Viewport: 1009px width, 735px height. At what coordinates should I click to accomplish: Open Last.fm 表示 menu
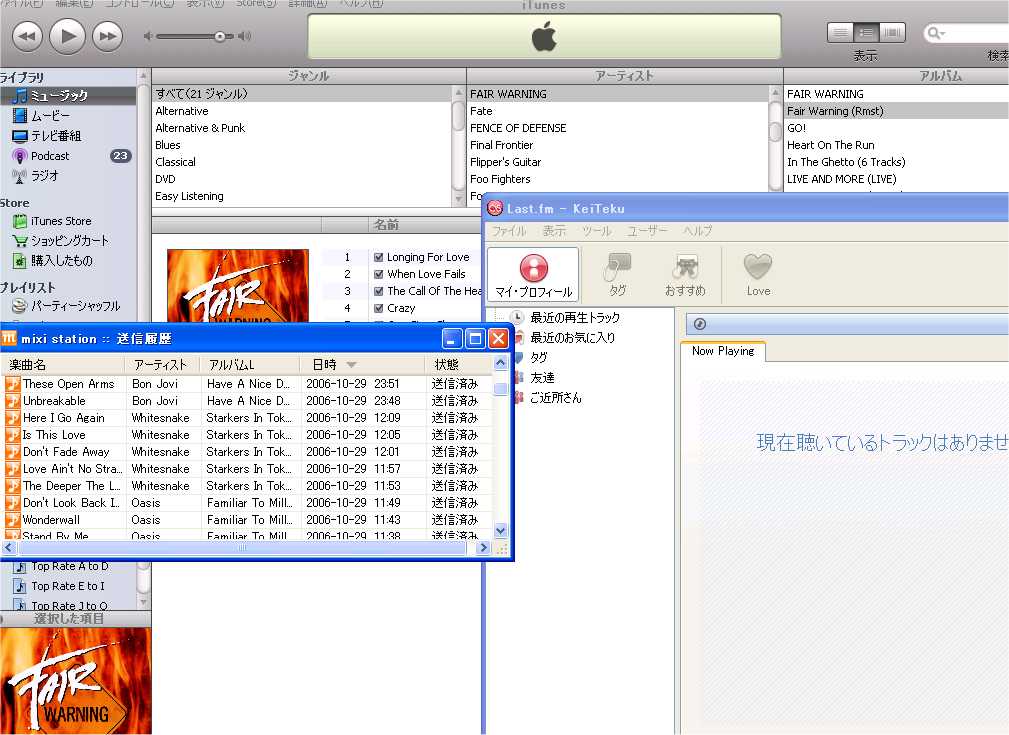[x=554, y=231]
